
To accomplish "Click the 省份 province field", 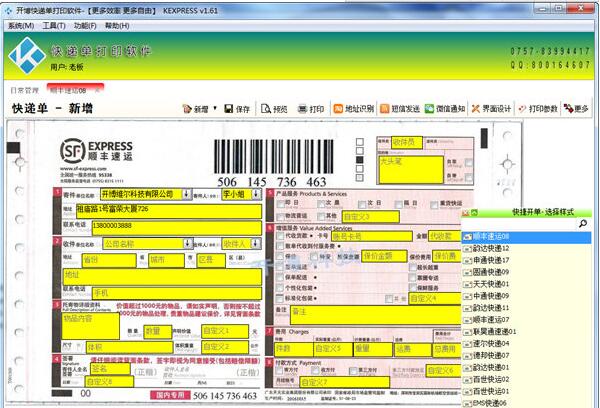I will [109, 260].
